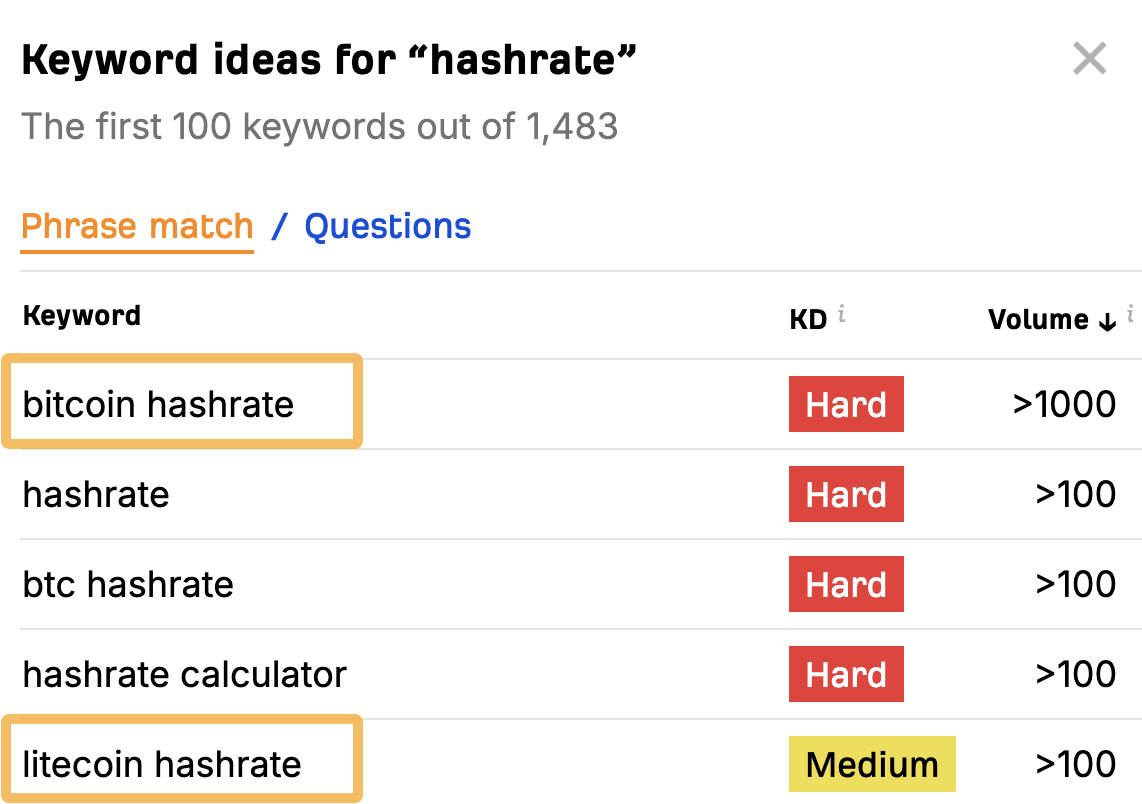Click the hashrate keyword text
The image size is (1142, 804).
point(95,494)
